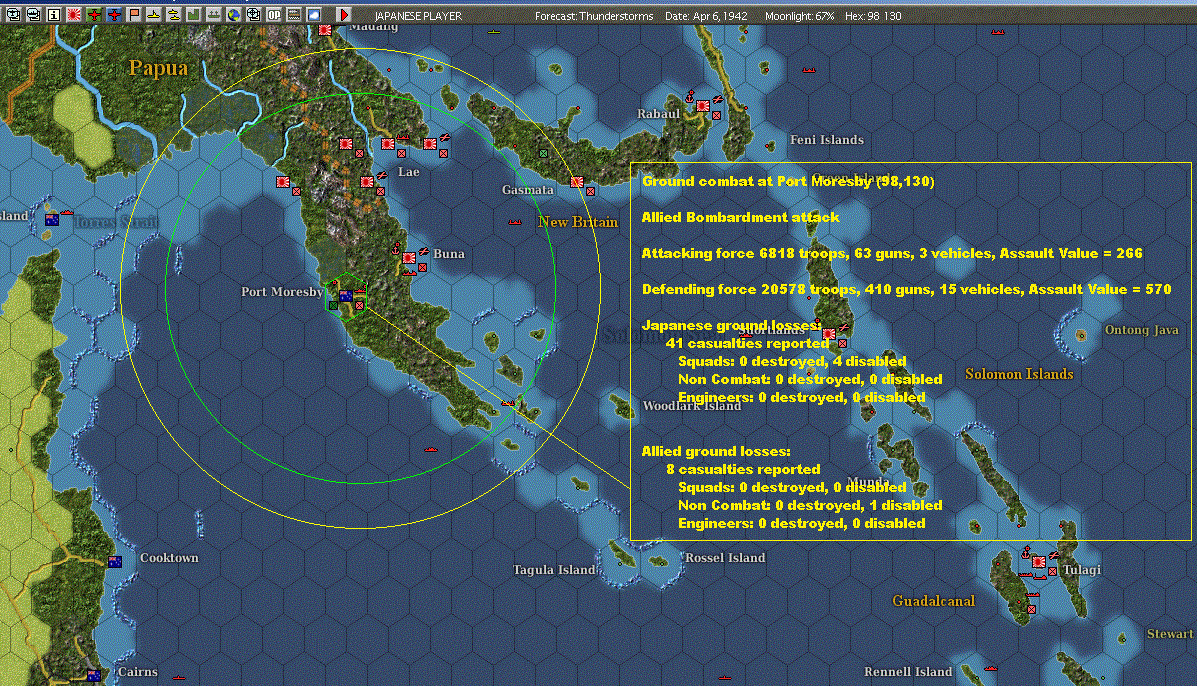This screenshot has width=1197, height=686.
Task: Click the Tagula Island label
Action: tap(554, 569)
